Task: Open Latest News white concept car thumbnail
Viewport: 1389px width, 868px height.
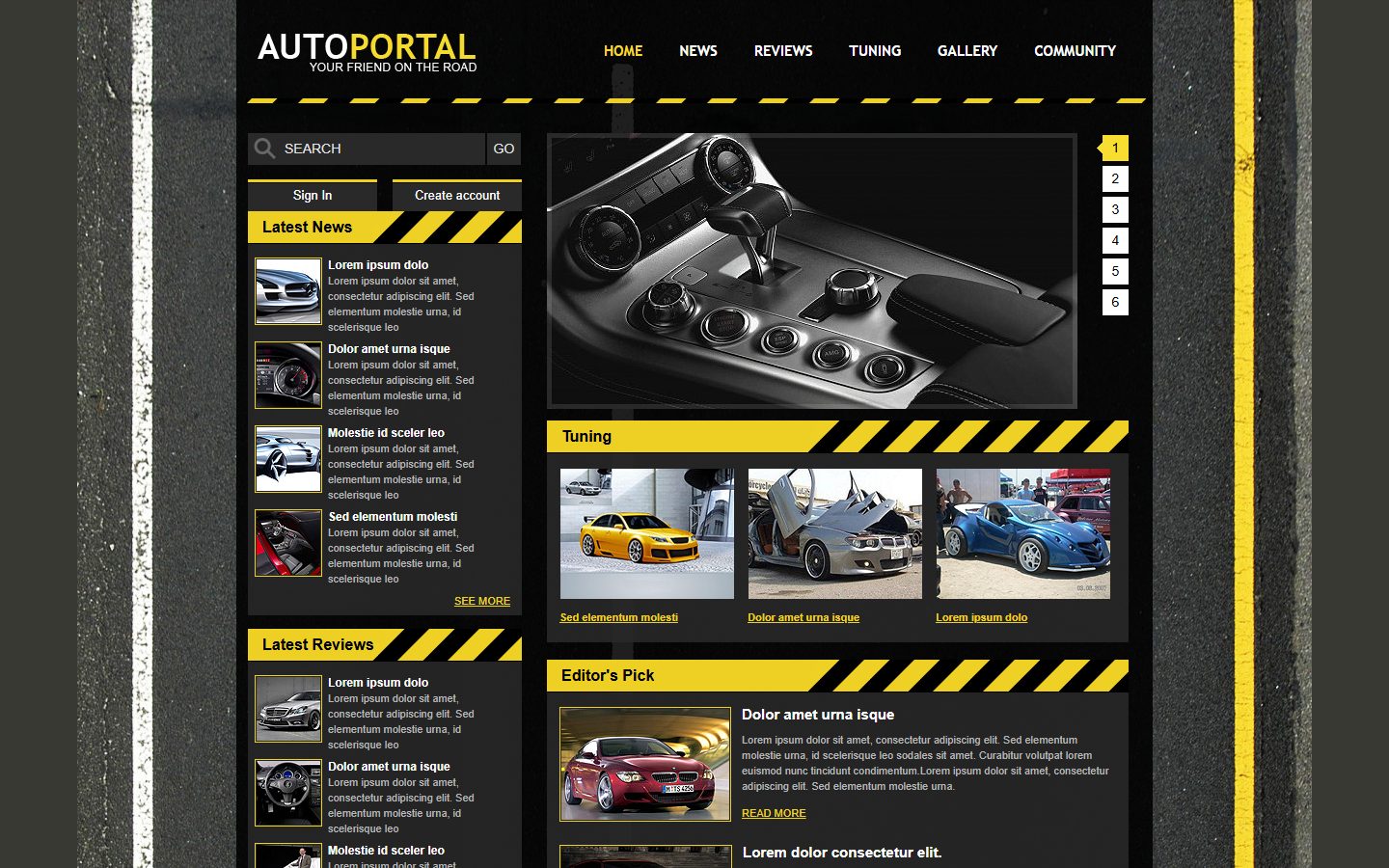Action: [288, 459]
